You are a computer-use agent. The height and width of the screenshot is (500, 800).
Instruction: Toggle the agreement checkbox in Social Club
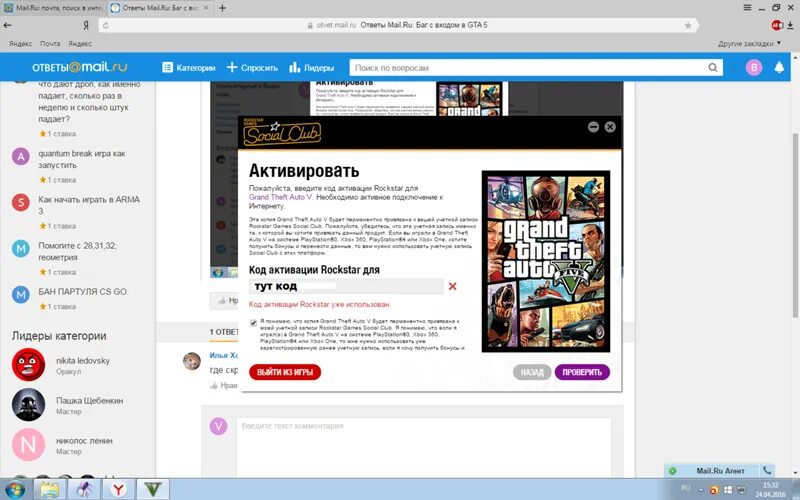click(253, 323)
